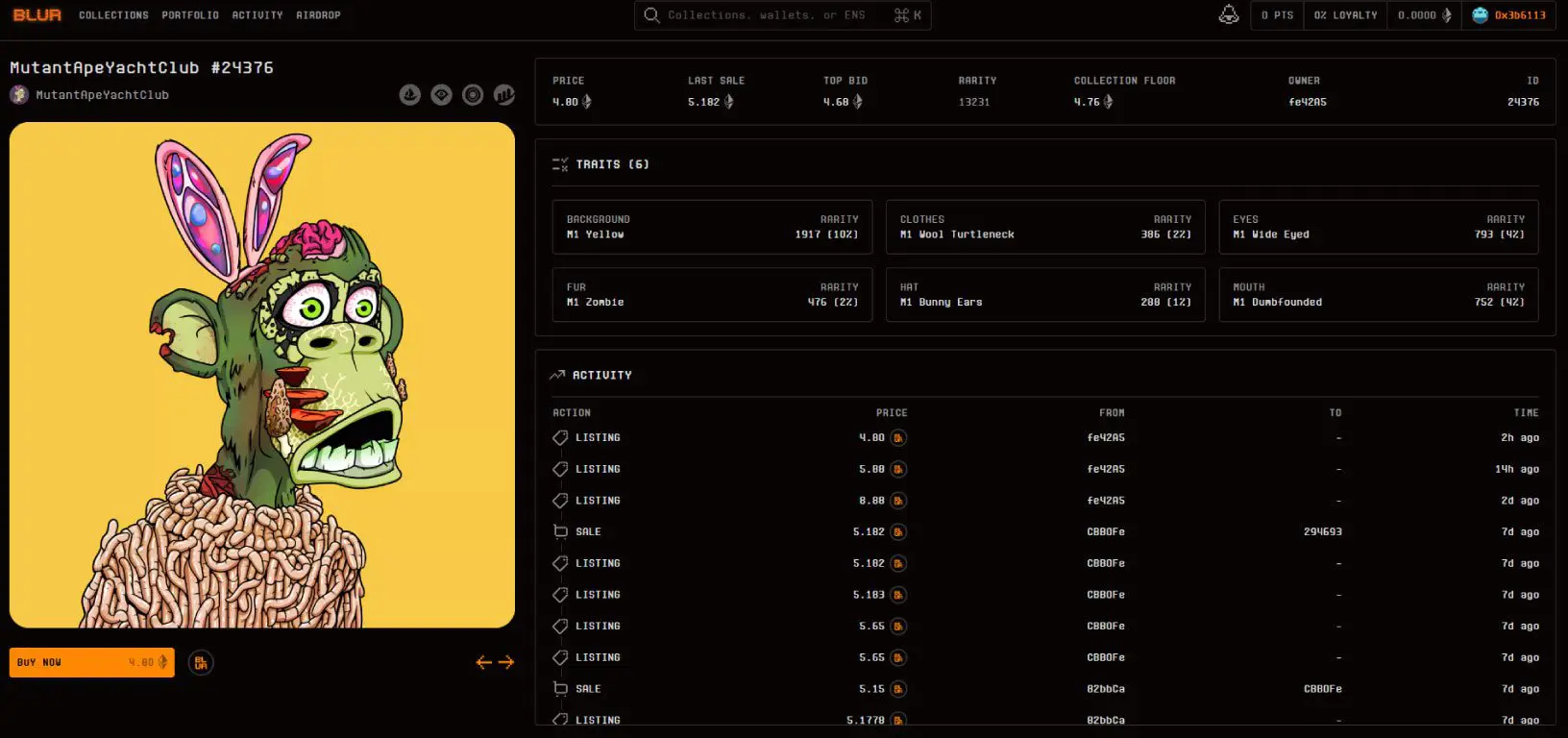Open the Activity nav item
The width and height of the screenshot is (1568, 738).
tap(257, 15)
